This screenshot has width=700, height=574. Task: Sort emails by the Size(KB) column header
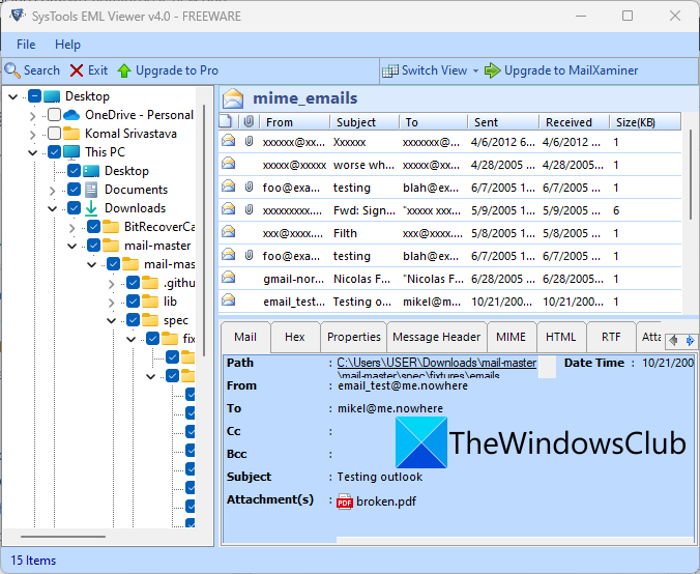(x=645, y=122)
